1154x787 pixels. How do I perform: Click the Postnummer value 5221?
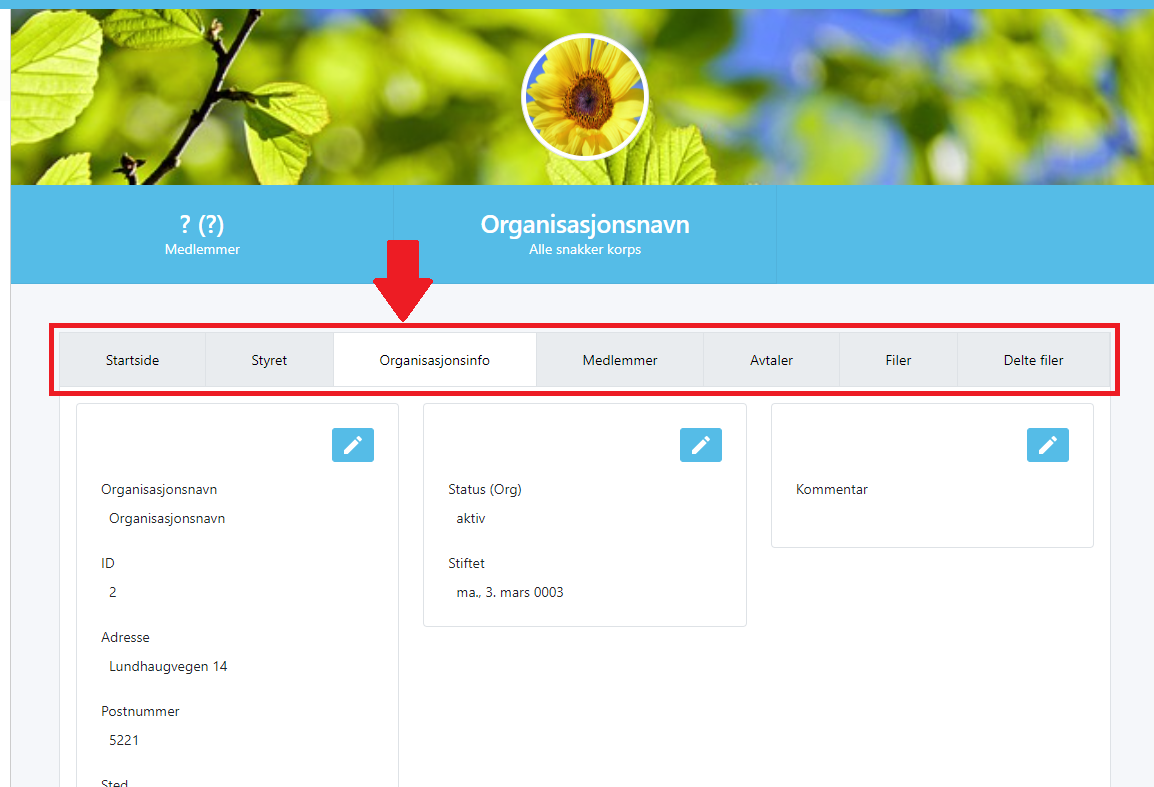point(125,740)
